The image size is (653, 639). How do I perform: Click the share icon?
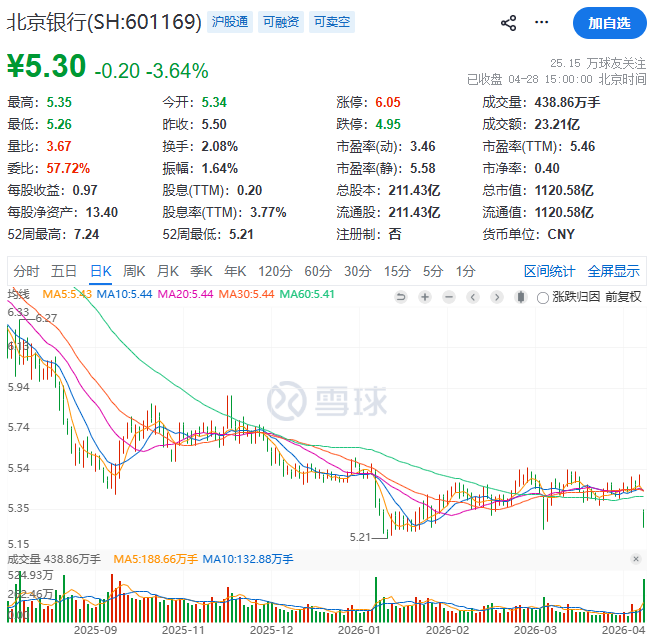point(508,22)
